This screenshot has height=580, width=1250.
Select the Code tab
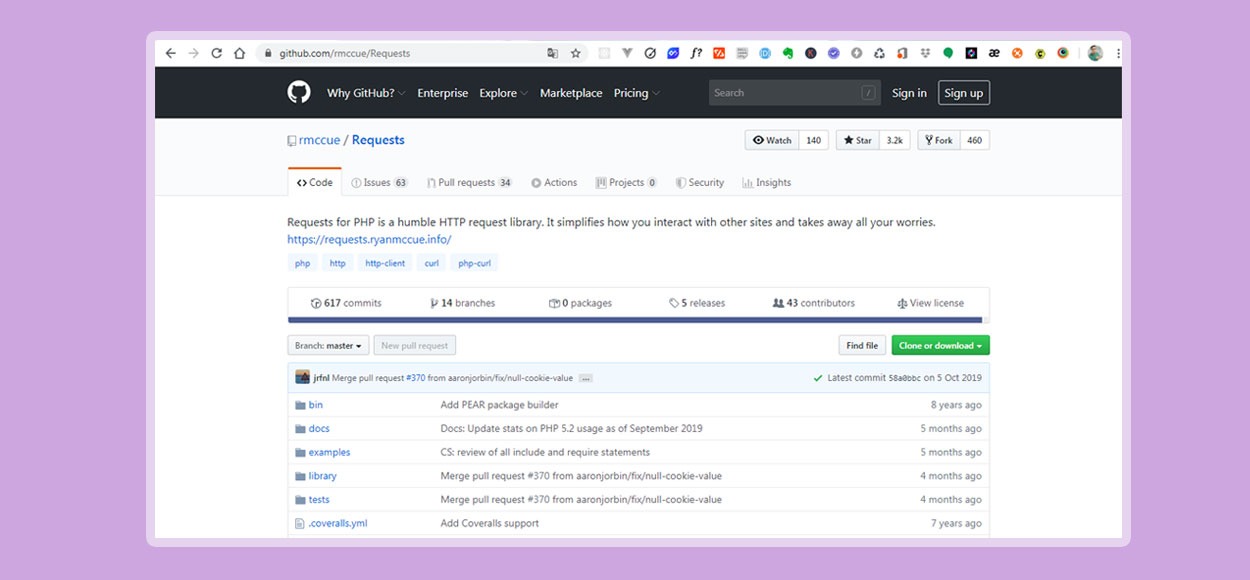point(314,182)
